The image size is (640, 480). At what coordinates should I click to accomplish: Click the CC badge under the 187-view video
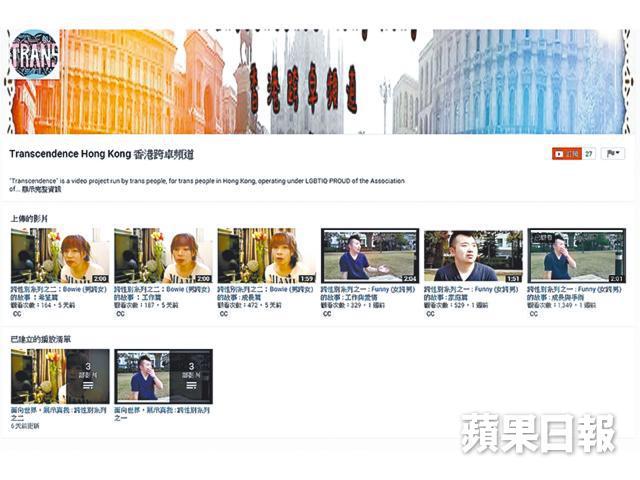click(x=120, y=314)
